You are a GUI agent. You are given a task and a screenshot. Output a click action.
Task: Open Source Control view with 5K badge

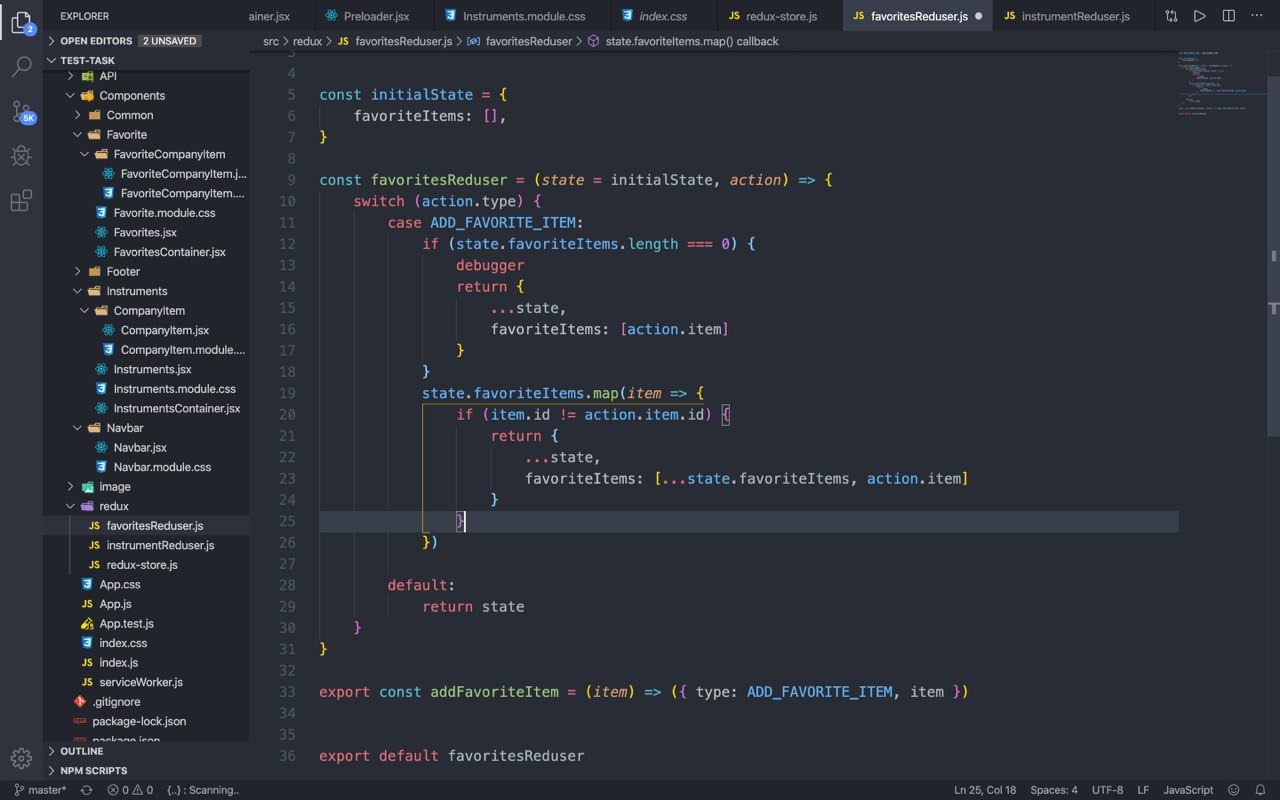(21, 111)
